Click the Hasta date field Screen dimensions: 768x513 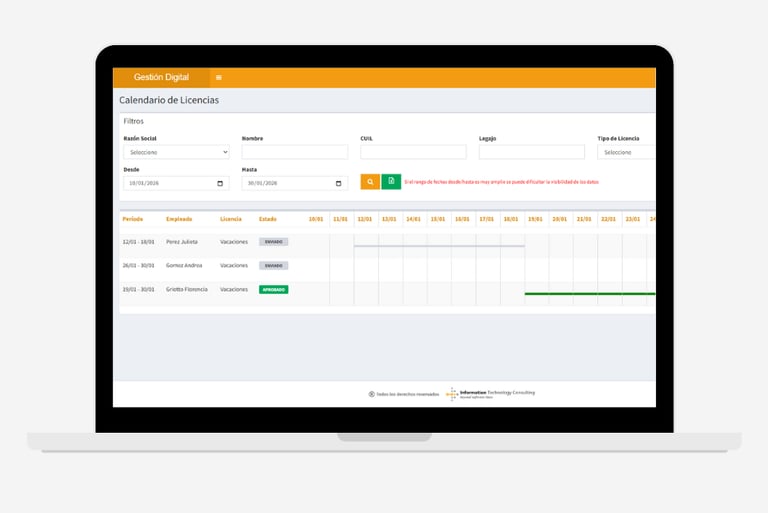pos(295,183)
